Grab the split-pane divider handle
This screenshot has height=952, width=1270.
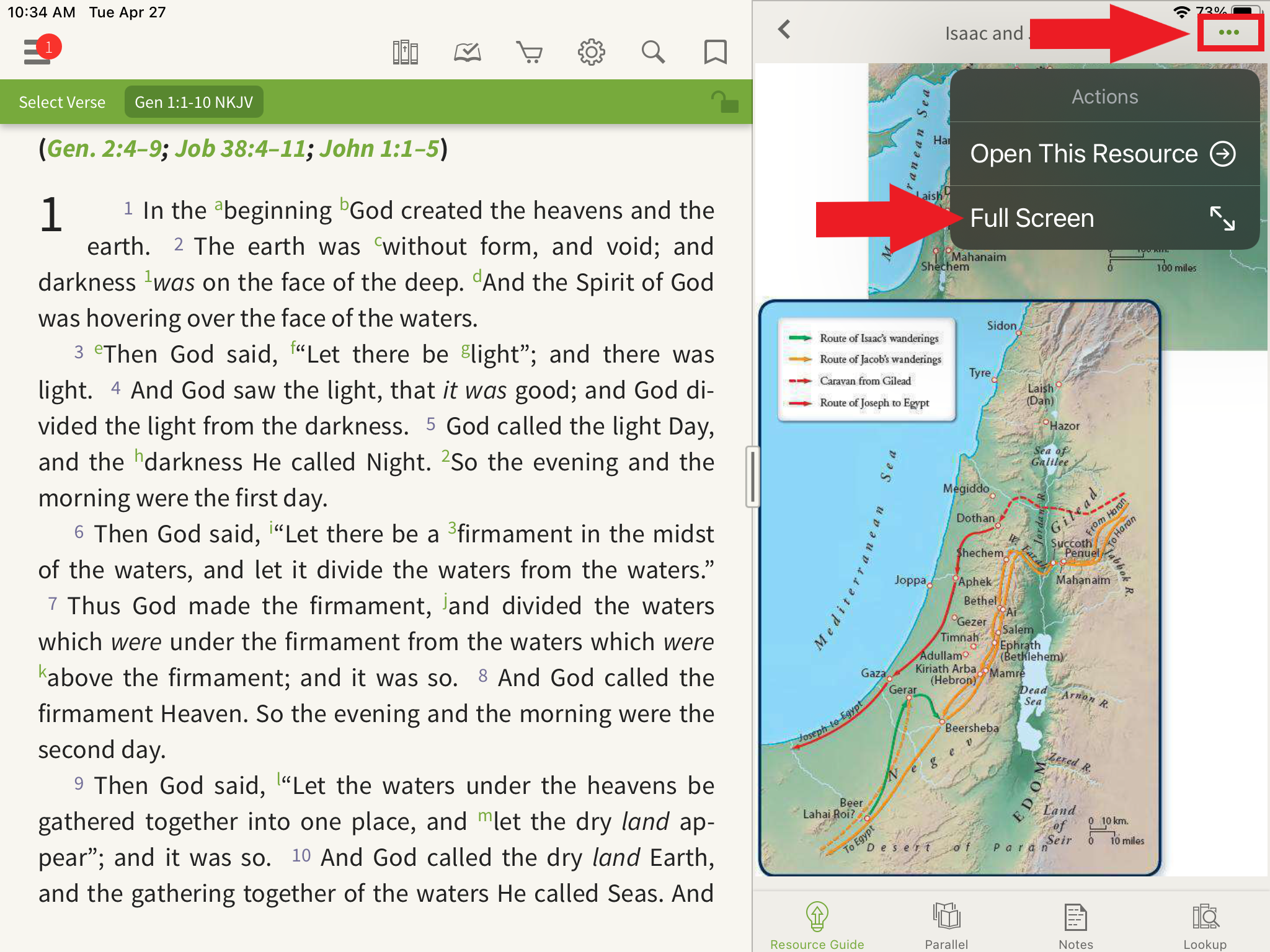point(752,476)
